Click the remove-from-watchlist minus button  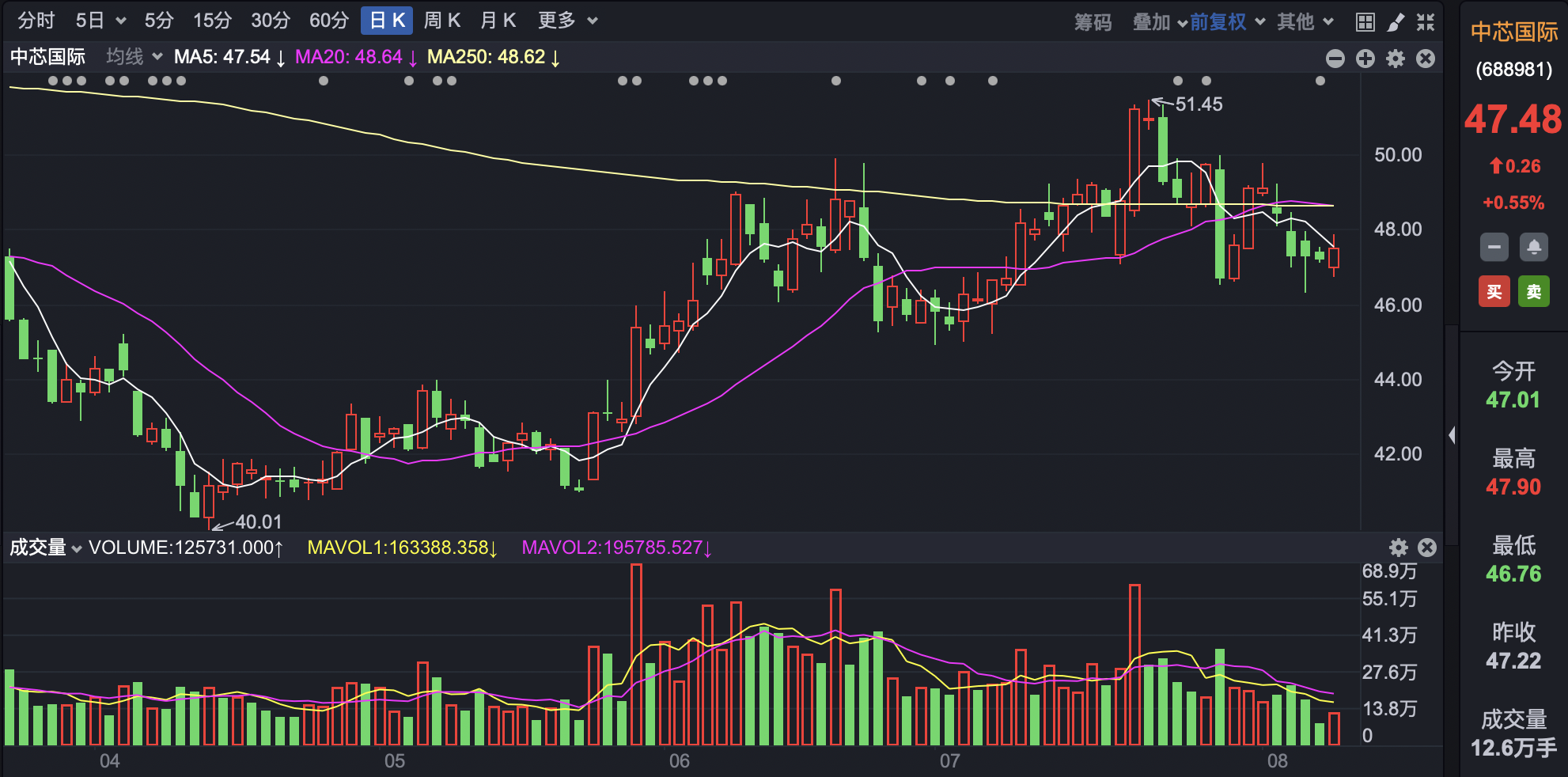(1494, 248)
